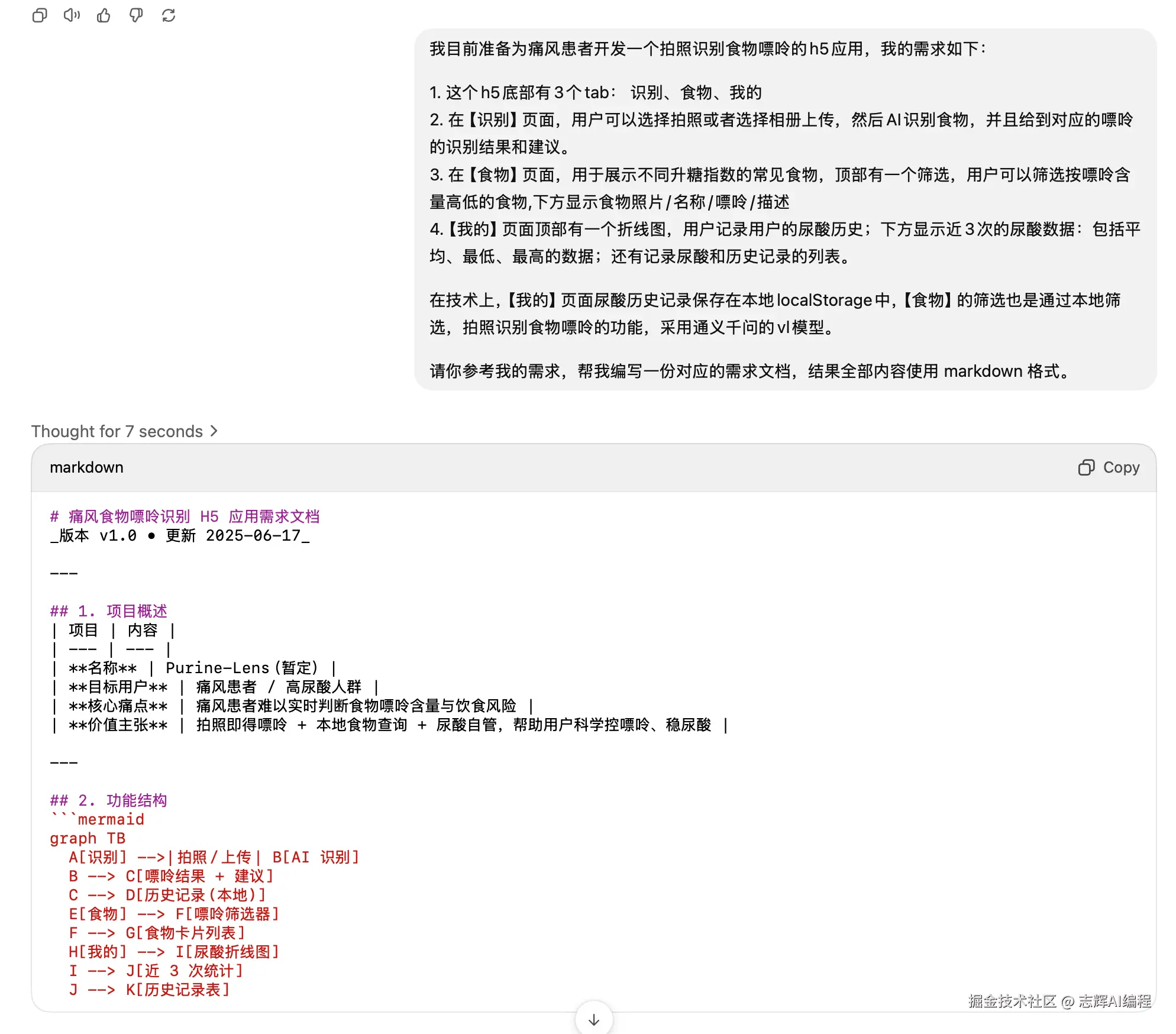Click the "markdown" language label in code header
Screen dimensions: 1176x1034
(x=86, y=467)
